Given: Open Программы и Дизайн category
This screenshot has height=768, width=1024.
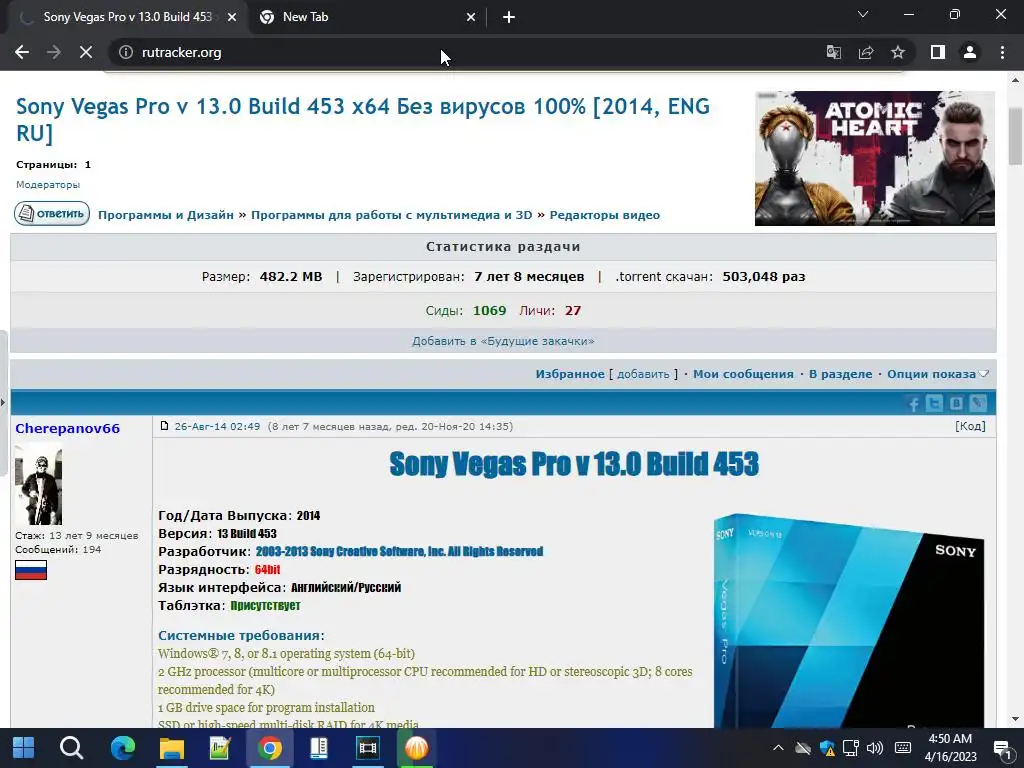Looking at the screenshot, I should click(x=166, y=215).
